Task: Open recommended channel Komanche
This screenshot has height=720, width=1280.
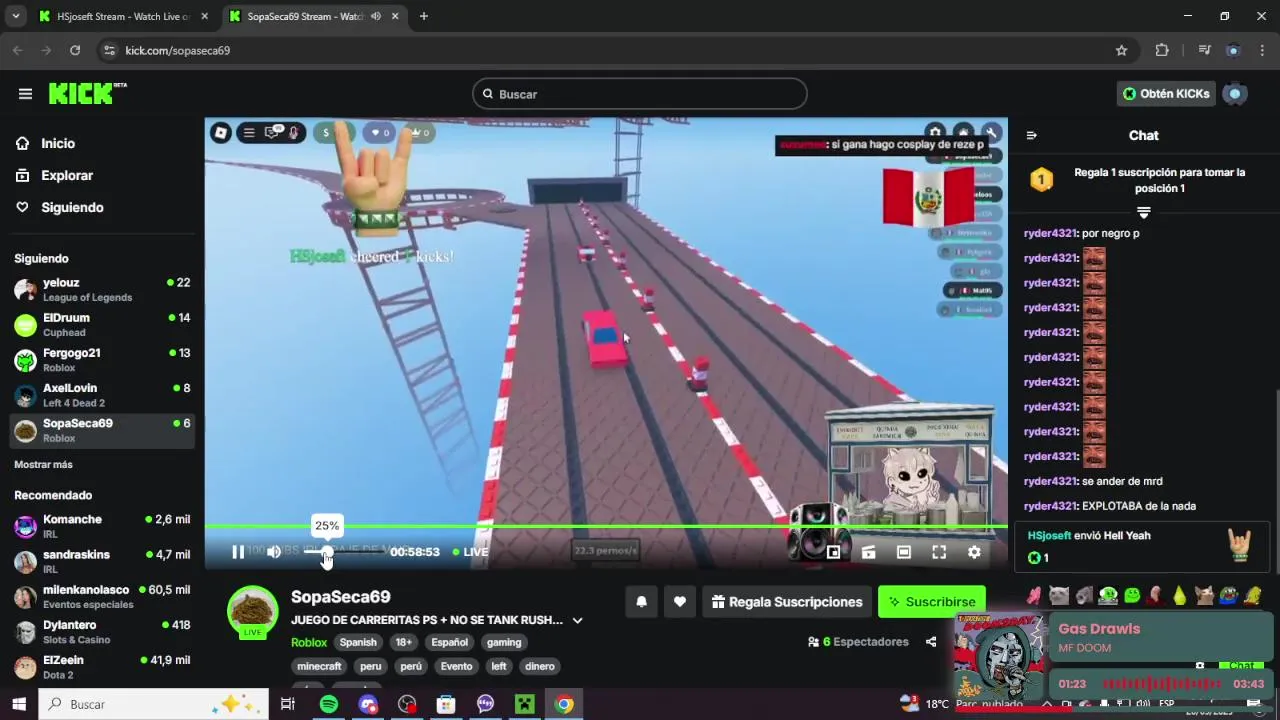Action: click(100, 526)
